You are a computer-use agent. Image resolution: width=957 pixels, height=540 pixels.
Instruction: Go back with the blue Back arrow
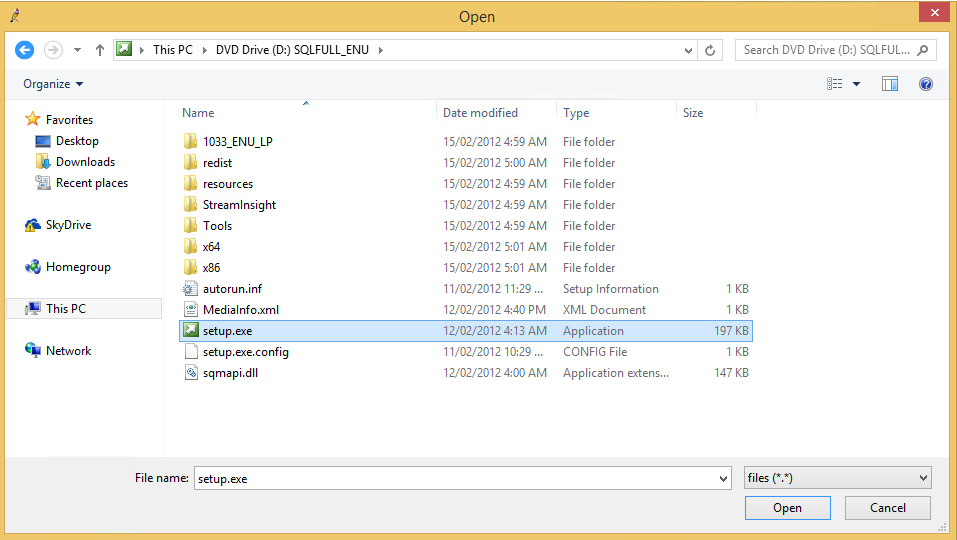point(24,50)
